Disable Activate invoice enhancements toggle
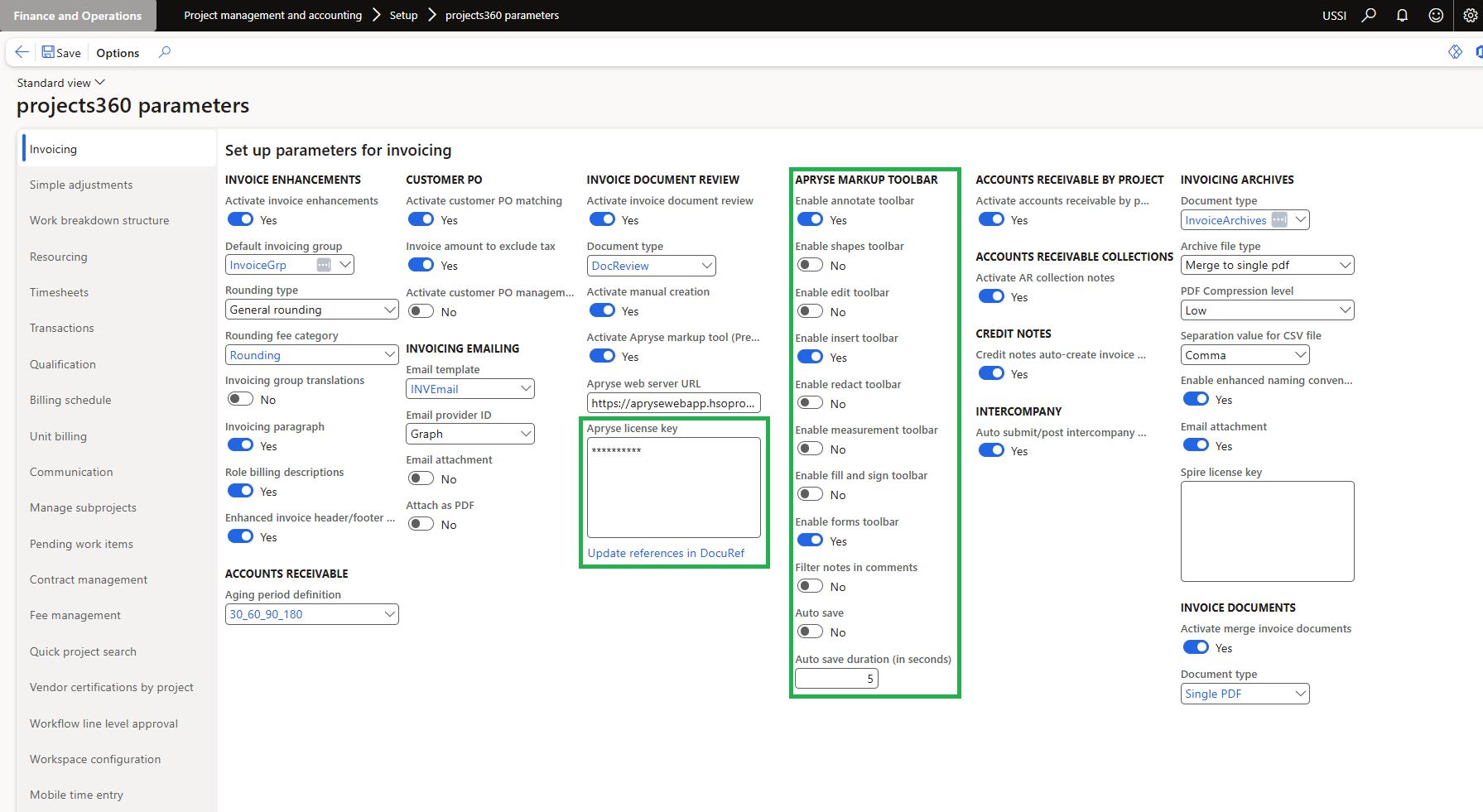This screenshot has height=812, width=1483. 241,219
